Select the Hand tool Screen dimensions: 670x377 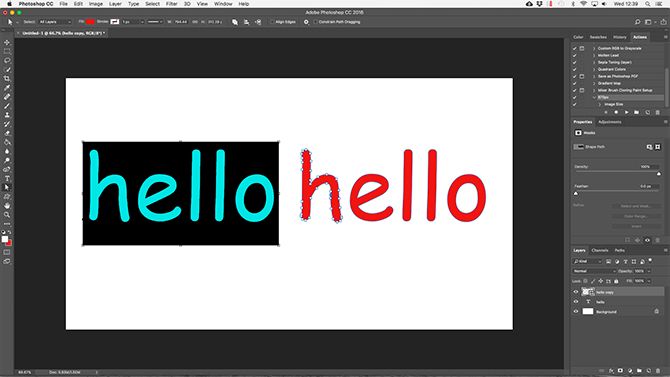(x=7, y=206)
